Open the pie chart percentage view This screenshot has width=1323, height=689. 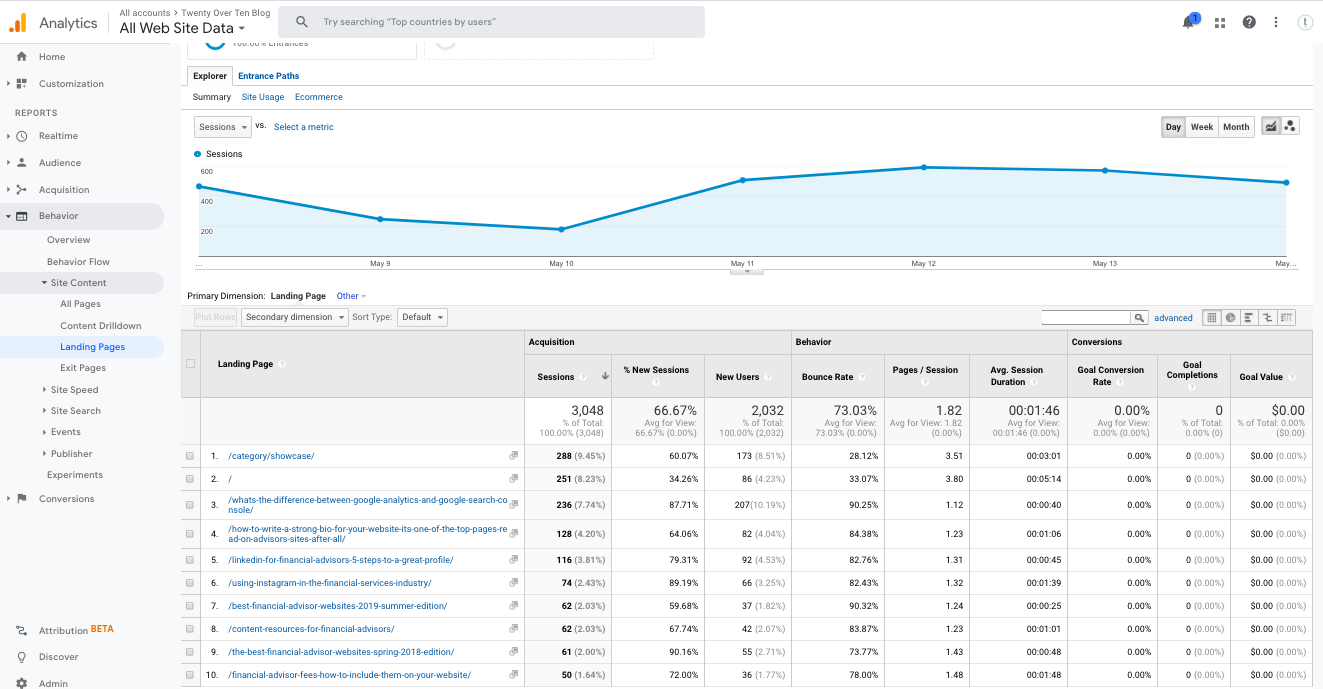[1230, 317]
